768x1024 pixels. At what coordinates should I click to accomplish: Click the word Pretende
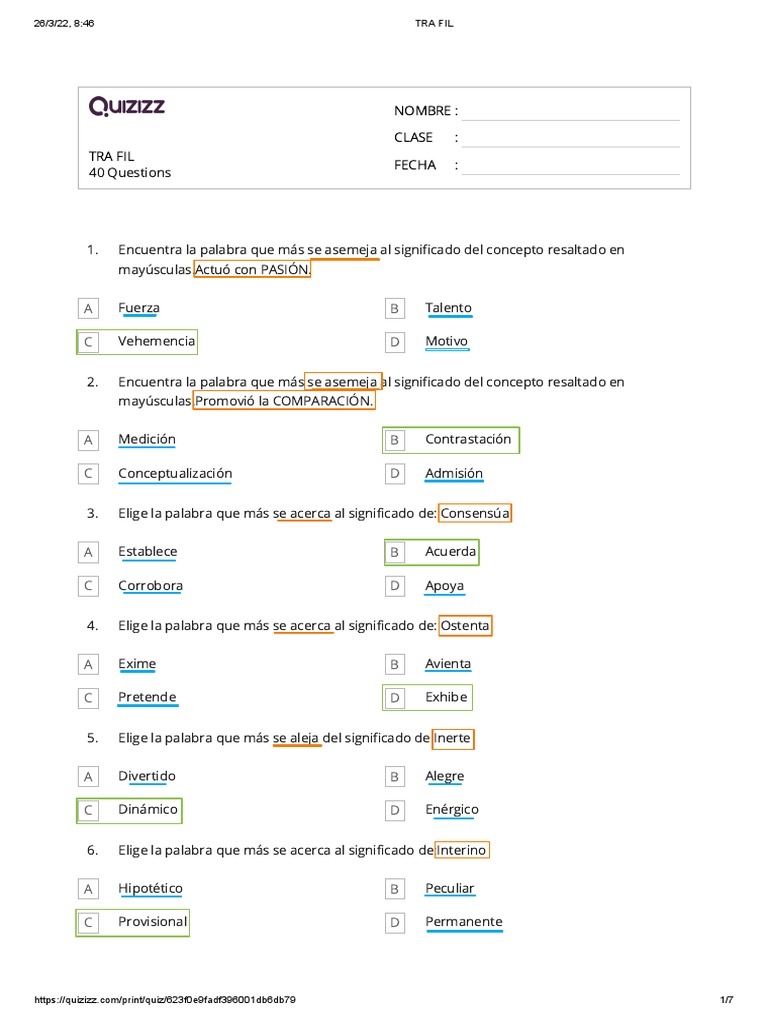[x=147, y=697]
